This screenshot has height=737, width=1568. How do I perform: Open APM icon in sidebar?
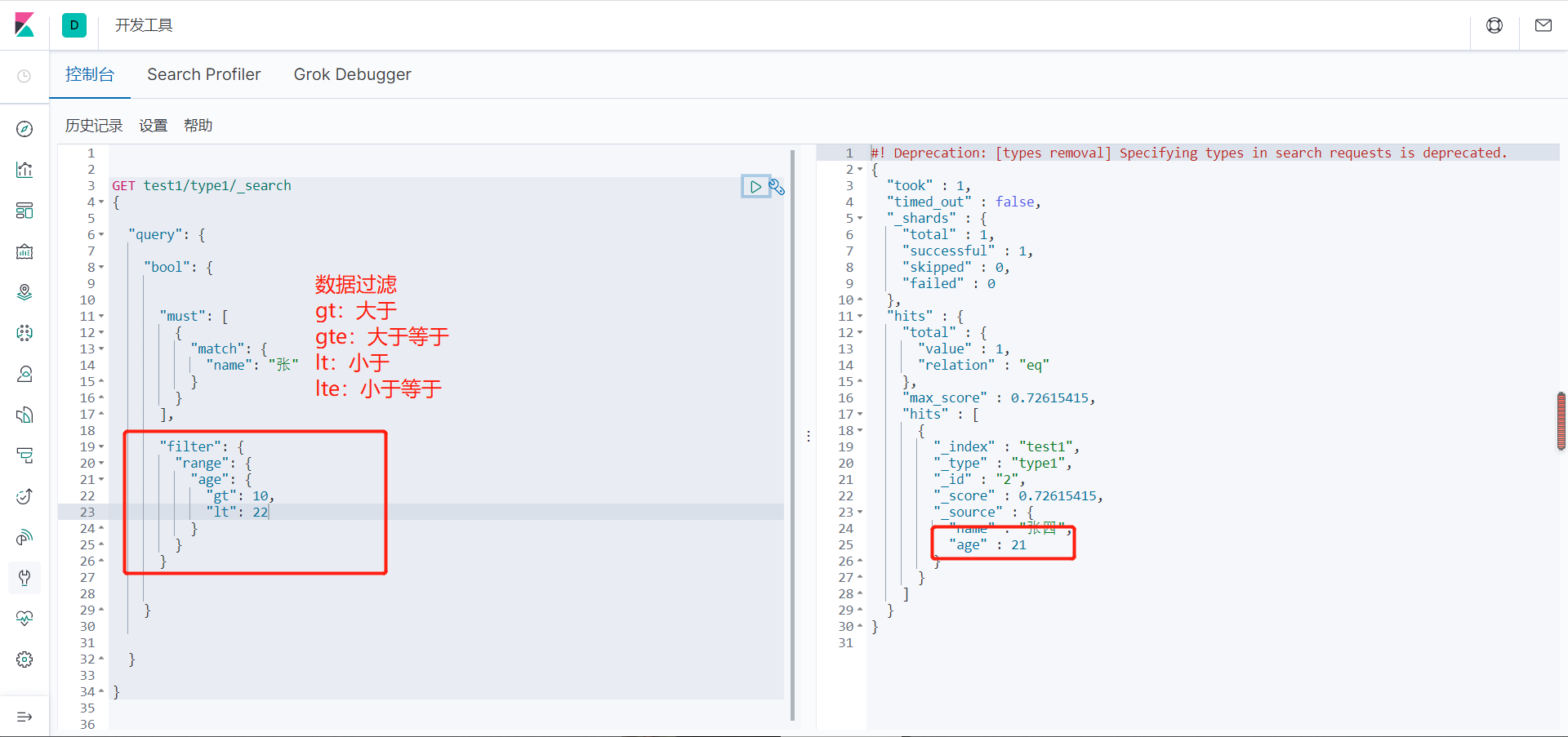tap(24, 455)
